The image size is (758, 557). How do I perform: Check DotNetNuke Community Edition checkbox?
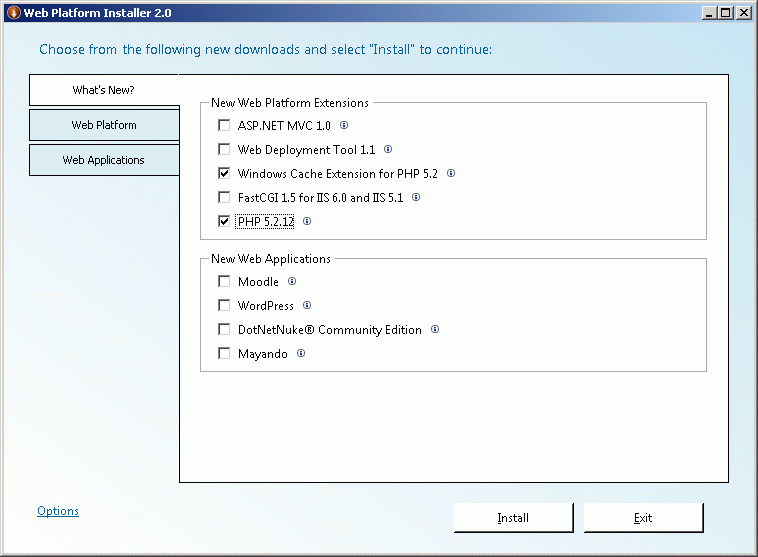click(224, 329)
